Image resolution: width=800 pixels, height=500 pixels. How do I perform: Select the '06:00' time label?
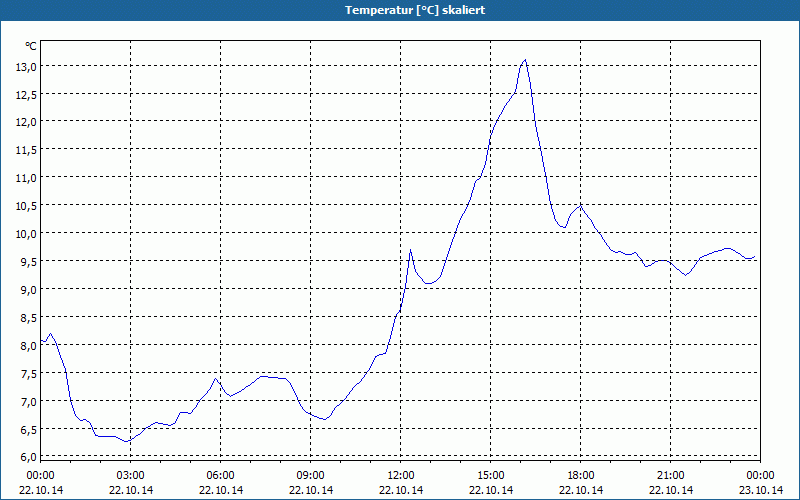[x=220, y=476]
